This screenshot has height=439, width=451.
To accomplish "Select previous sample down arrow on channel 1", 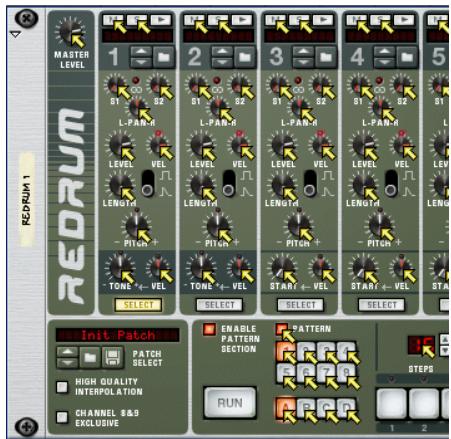I will click(142, 62).
